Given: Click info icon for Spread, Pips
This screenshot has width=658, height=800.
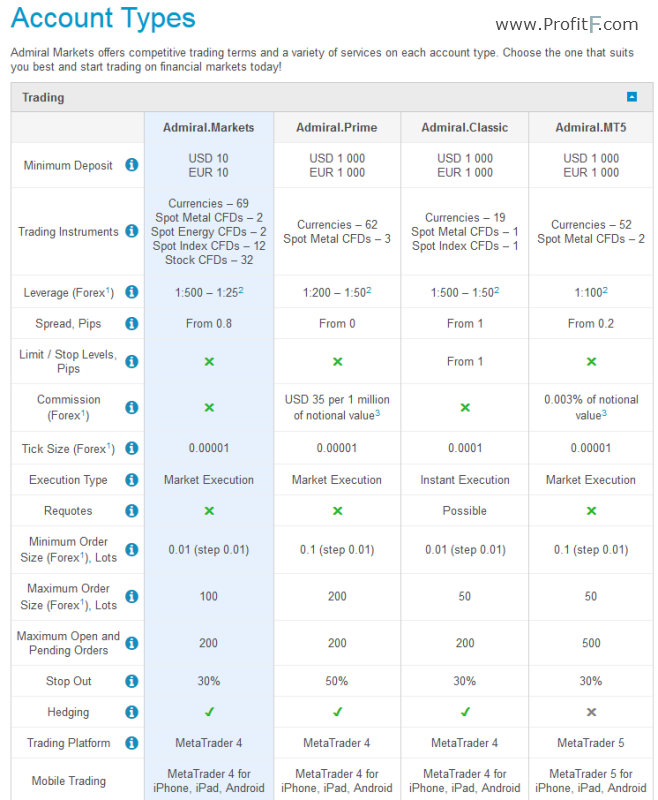Looking at the screenshot, I should pyautogui.click(x=132, y=323).
